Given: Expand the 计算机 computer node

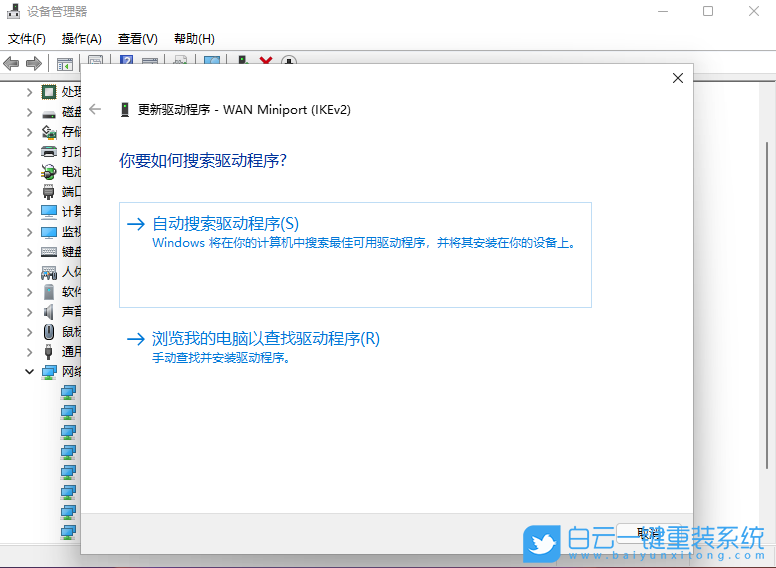Looking at the screenshot, I should 30,212.
